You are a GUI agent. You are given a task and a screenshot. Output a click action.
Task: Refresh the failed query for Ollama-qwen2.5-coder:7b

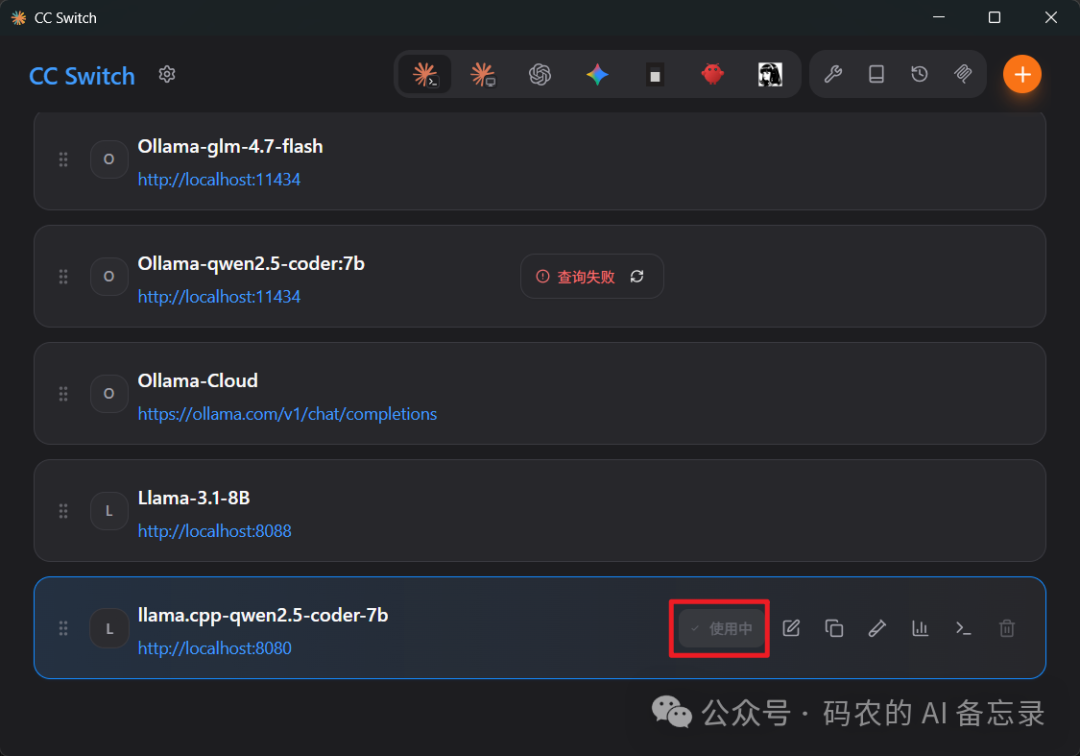pos(637,276)
